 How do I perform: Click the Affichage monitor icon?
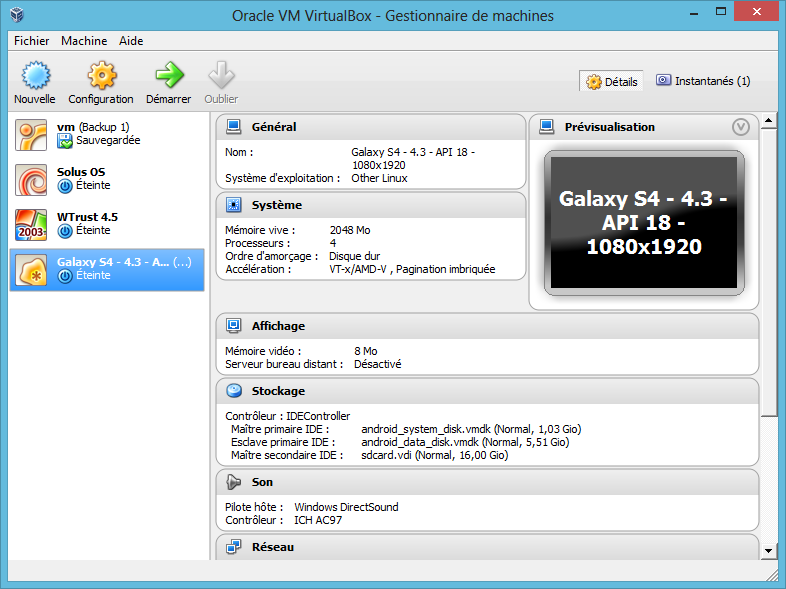[233, 325]
